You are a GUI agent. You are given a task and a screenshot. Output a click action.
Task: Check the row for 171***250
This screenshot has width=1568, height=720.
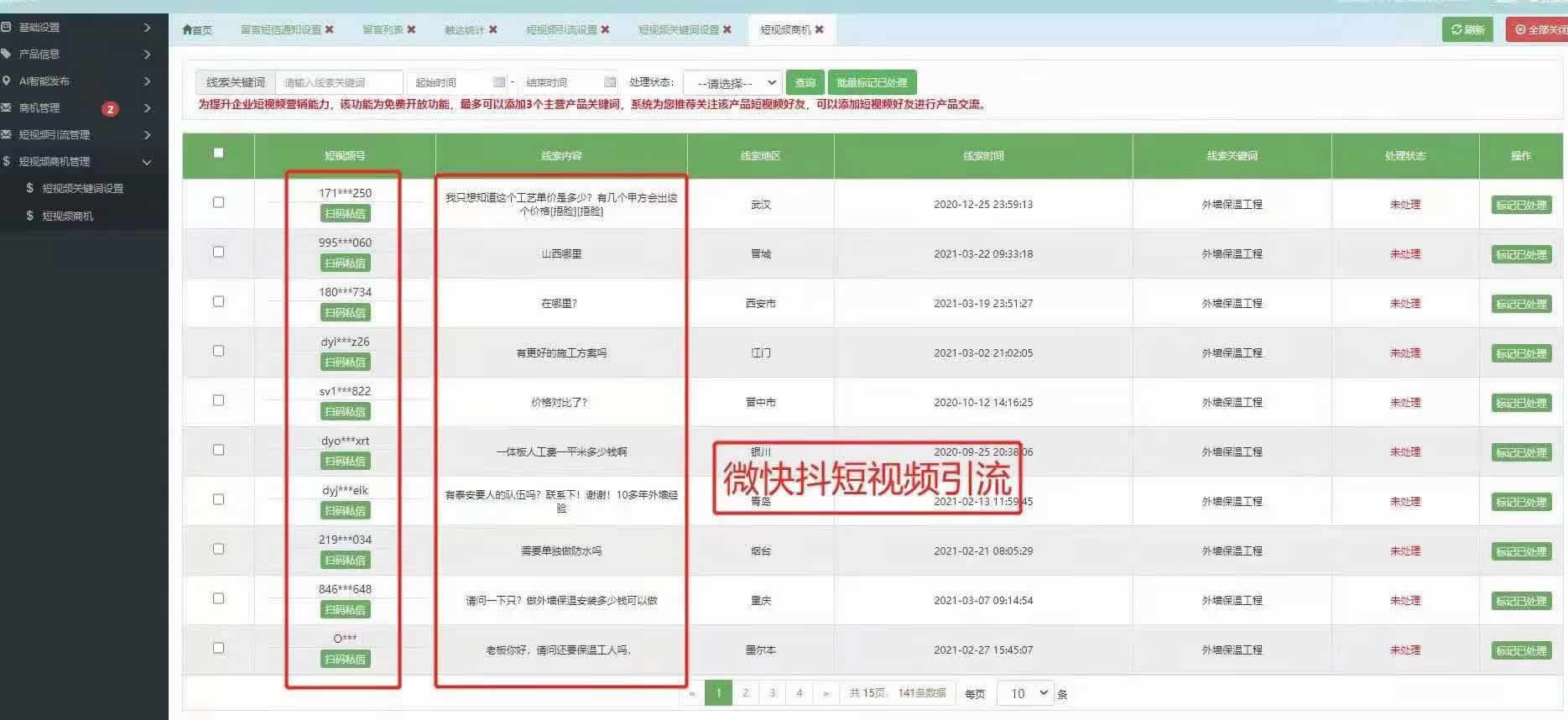click(219, 202)
